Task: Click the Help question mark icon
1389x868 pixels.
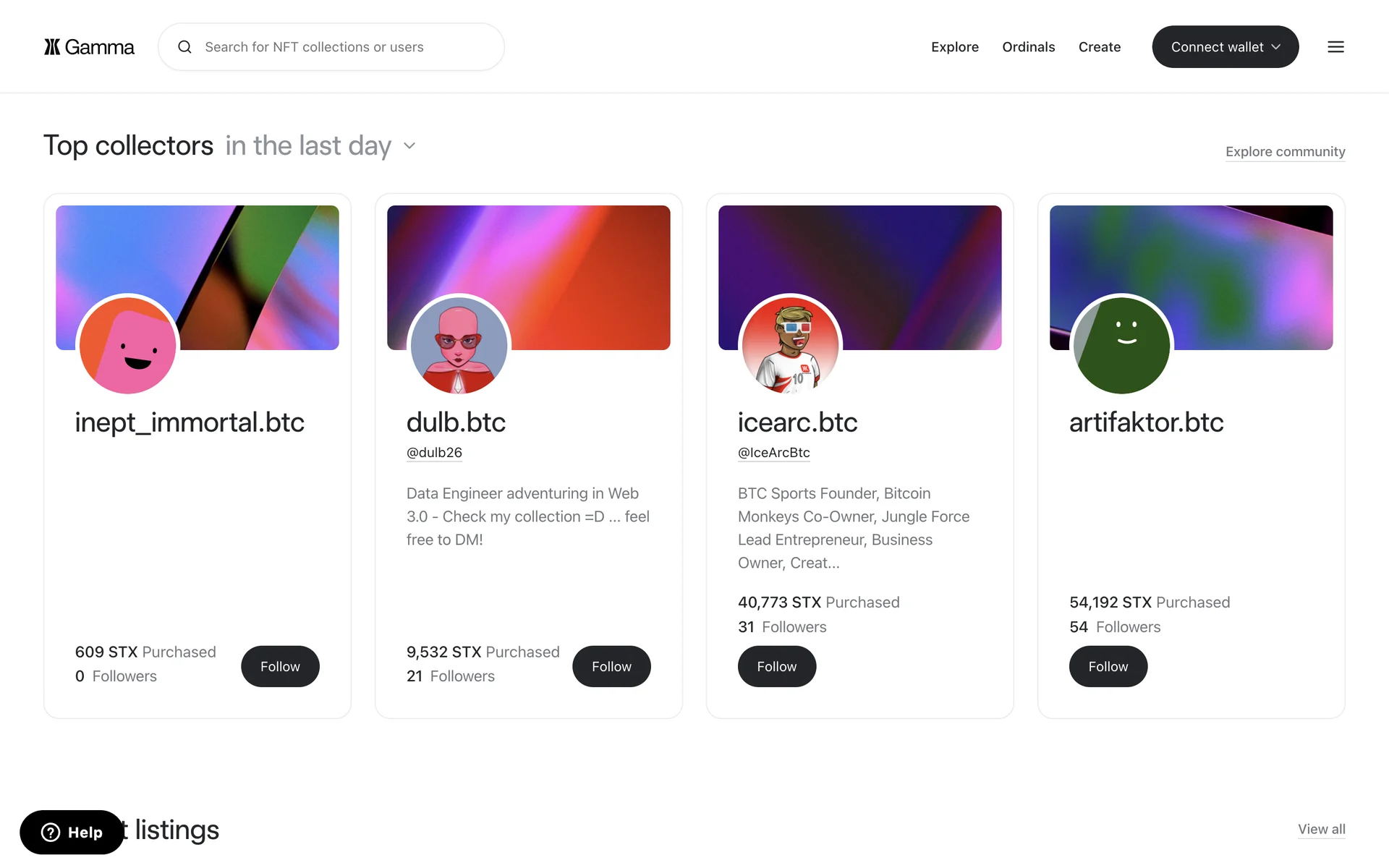Action: (51, 833)
